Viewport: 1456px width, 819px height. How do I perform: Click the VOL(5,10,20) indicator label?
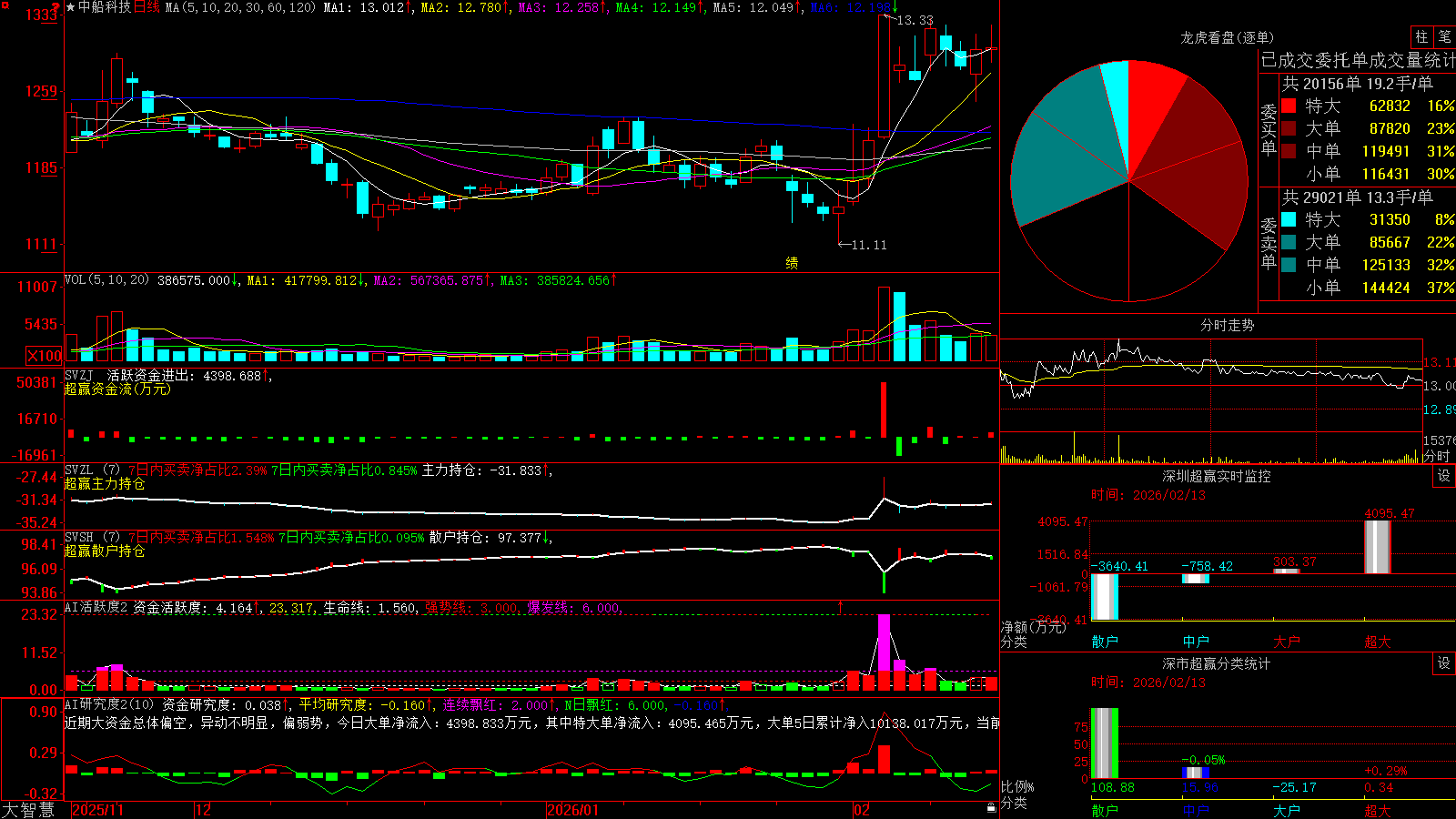click(x=106, y=280)
